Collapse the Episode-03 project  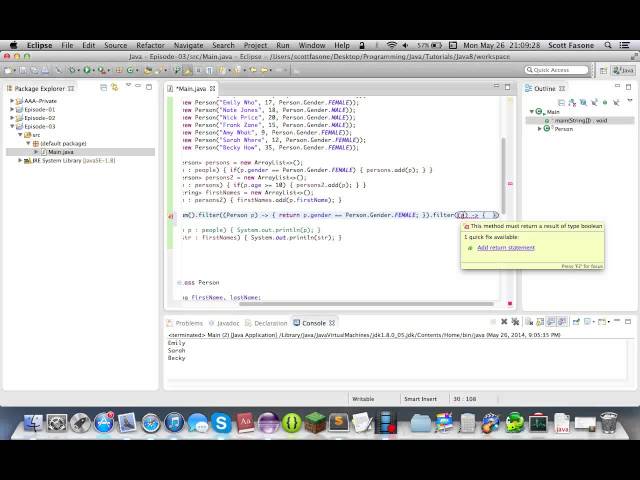[x=12, y=127]
